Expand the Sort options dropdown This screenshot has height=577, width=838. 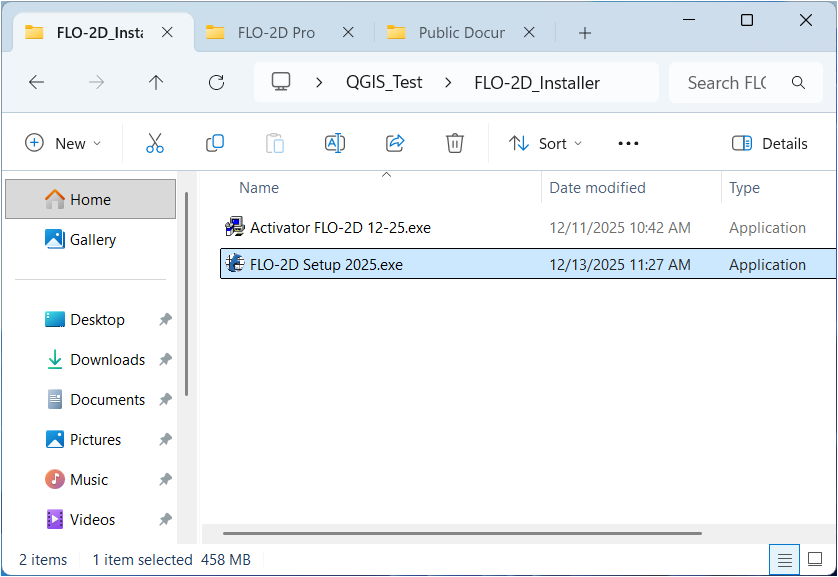545,143
